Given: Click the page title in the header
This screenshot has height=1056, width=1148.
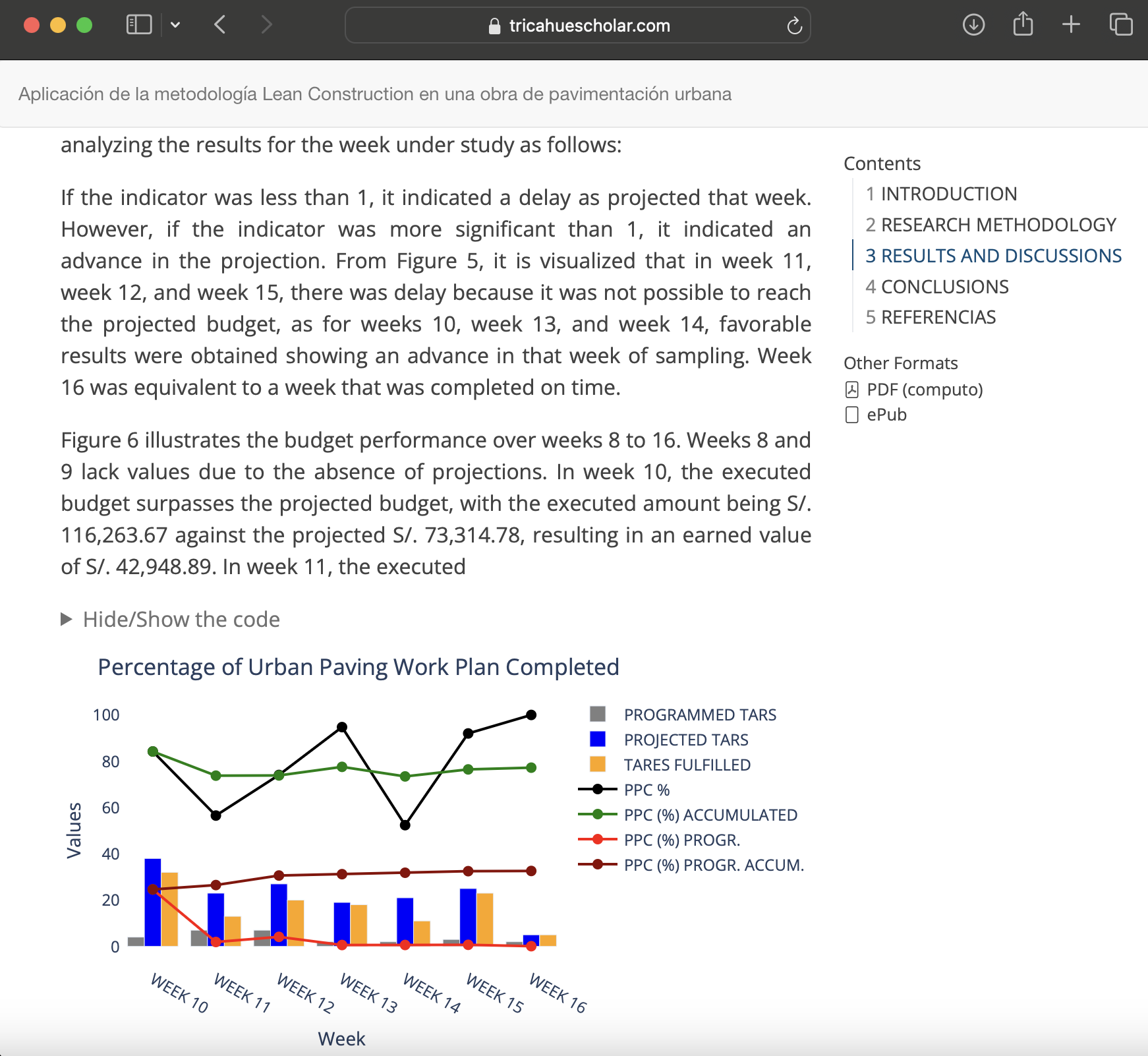Looking at the screenshot, I should pyautogui.click(x=375, y=94).
